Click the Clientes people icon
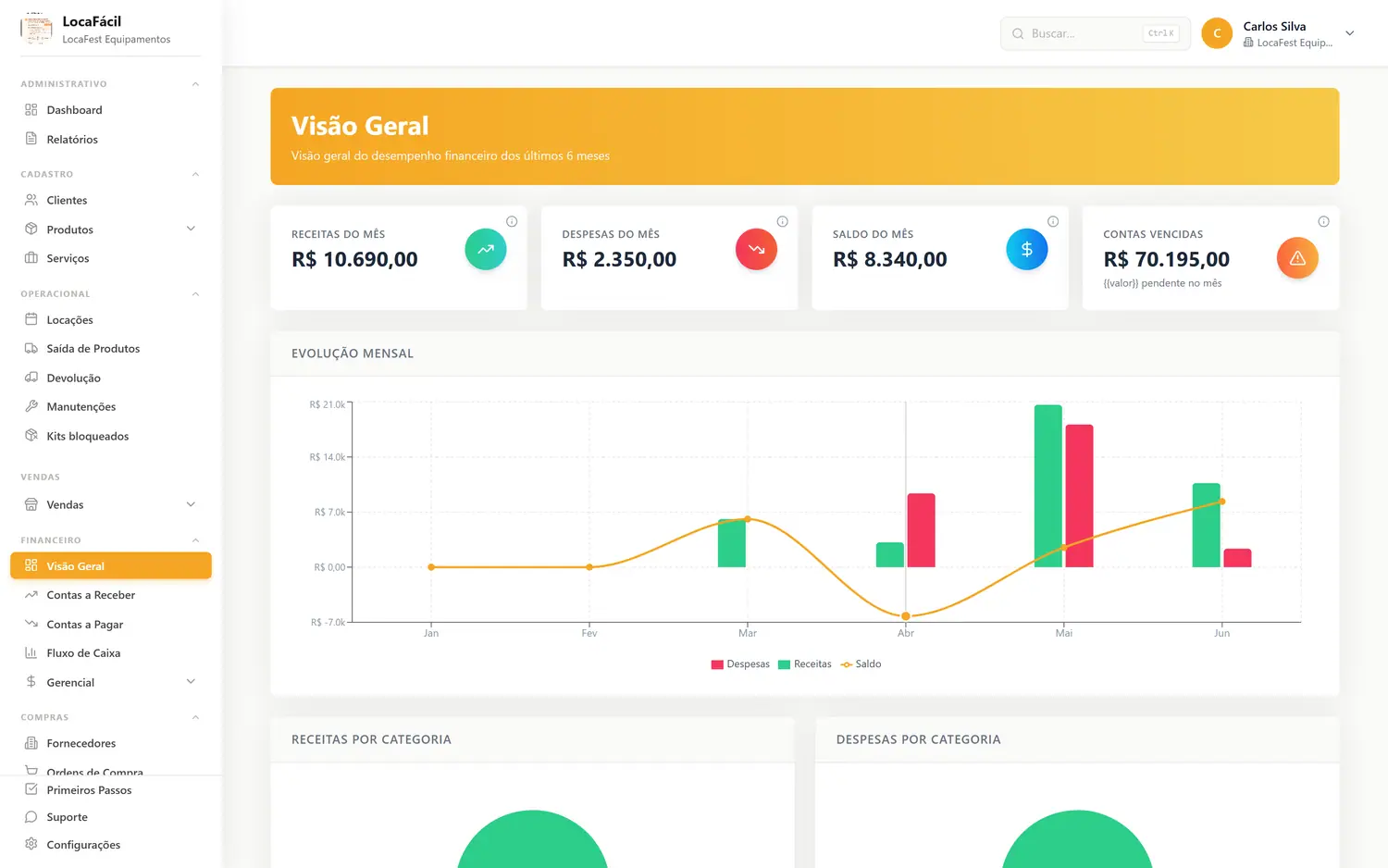The width and height of the screenshot is (1388, 868). coord(31,200)
